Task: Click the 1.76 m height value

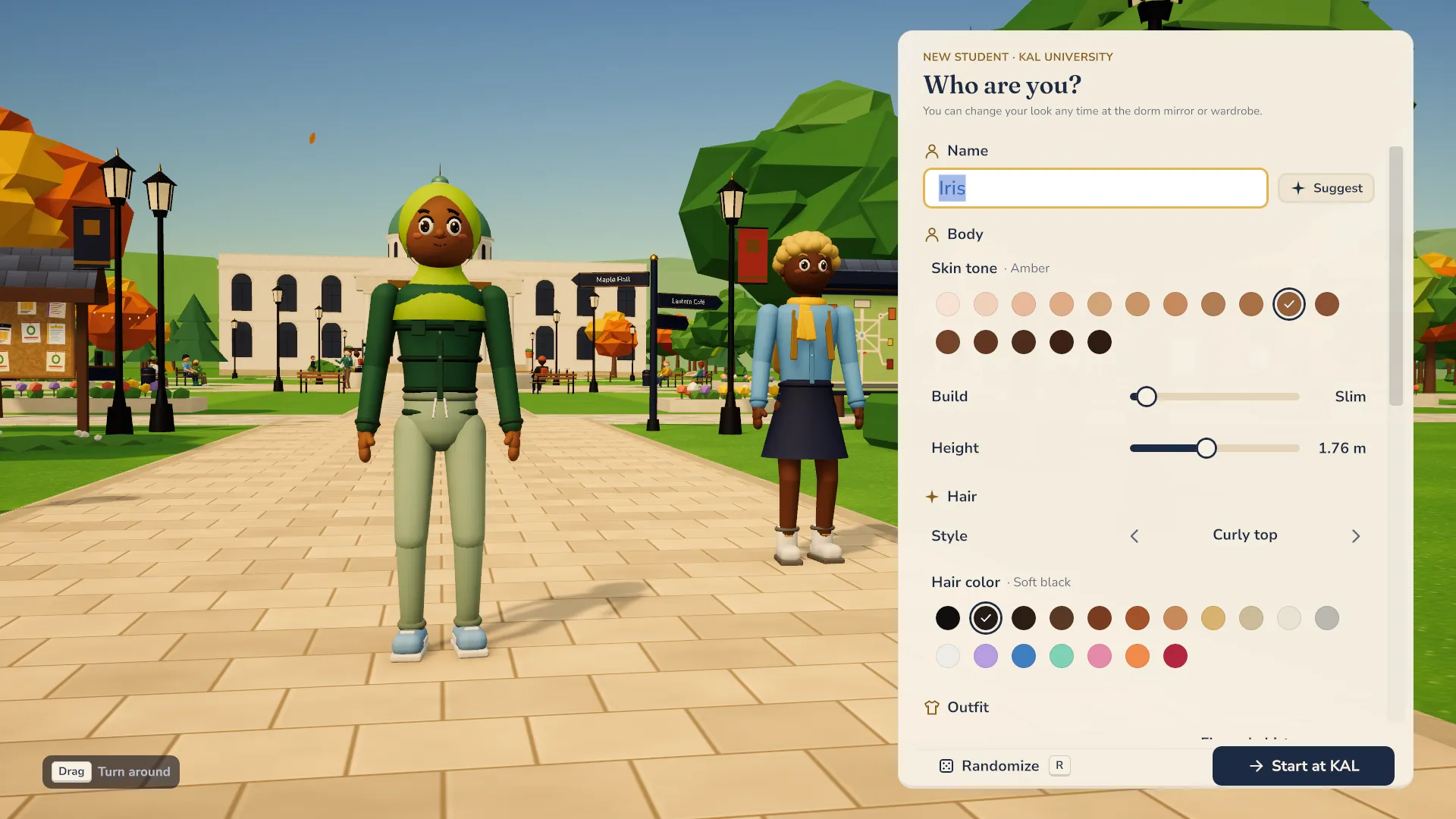Action: [x=1341, y=448]
